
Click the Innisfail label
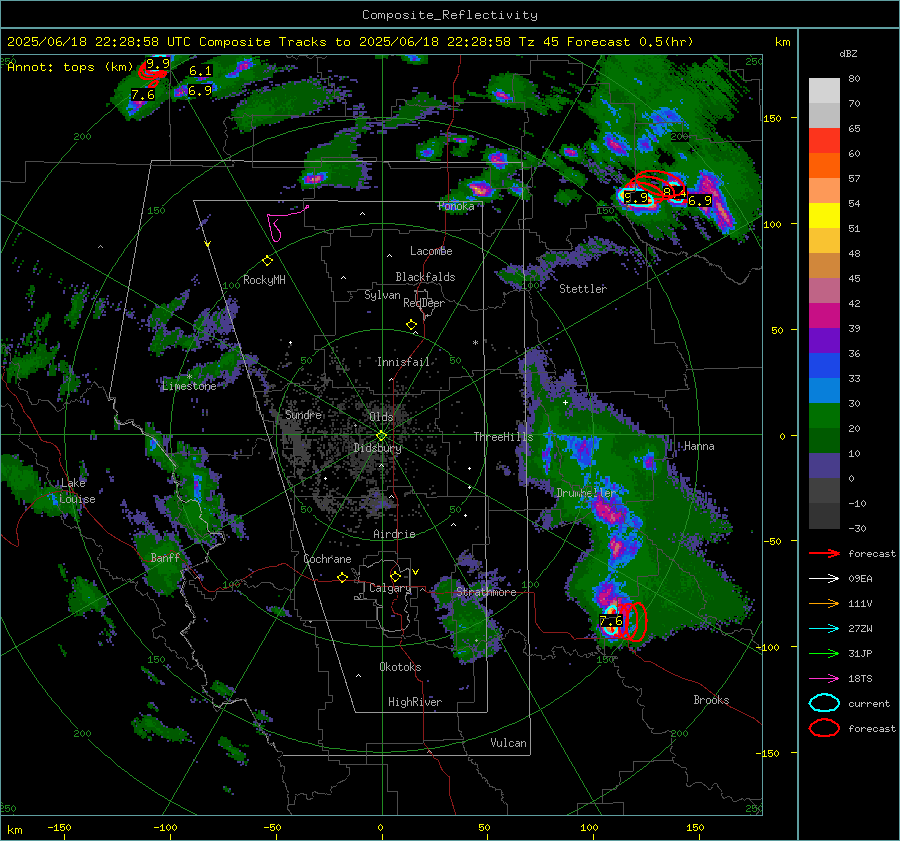tap(403, 362)
